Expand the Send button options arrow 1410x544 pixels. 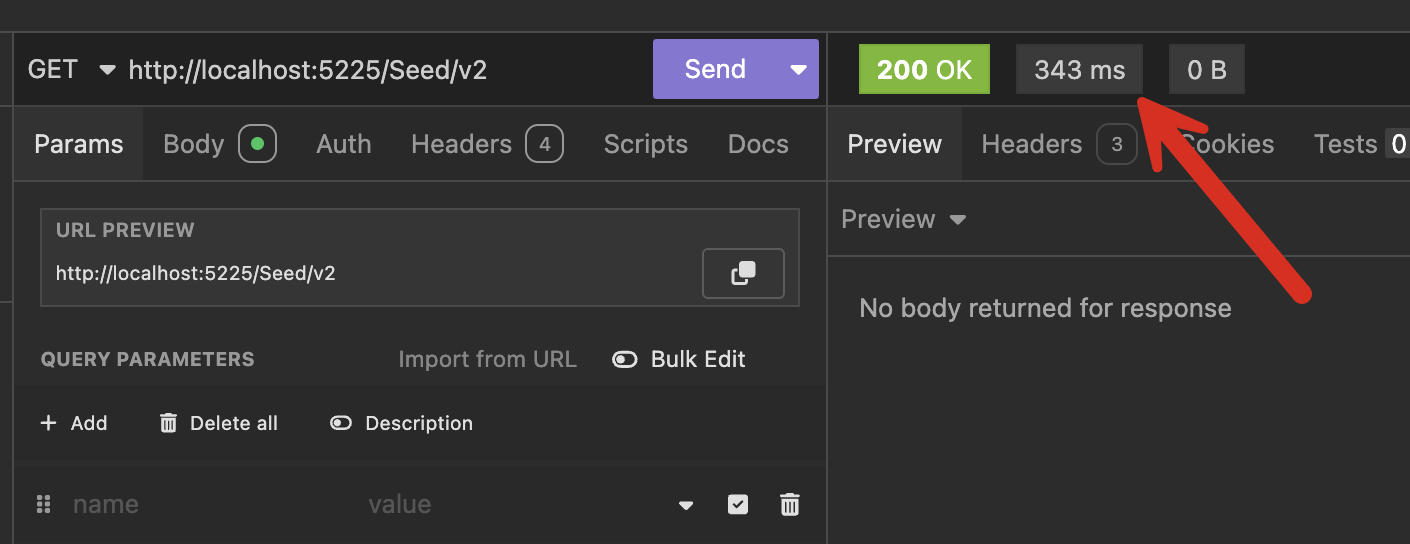(x=798, y=70)
